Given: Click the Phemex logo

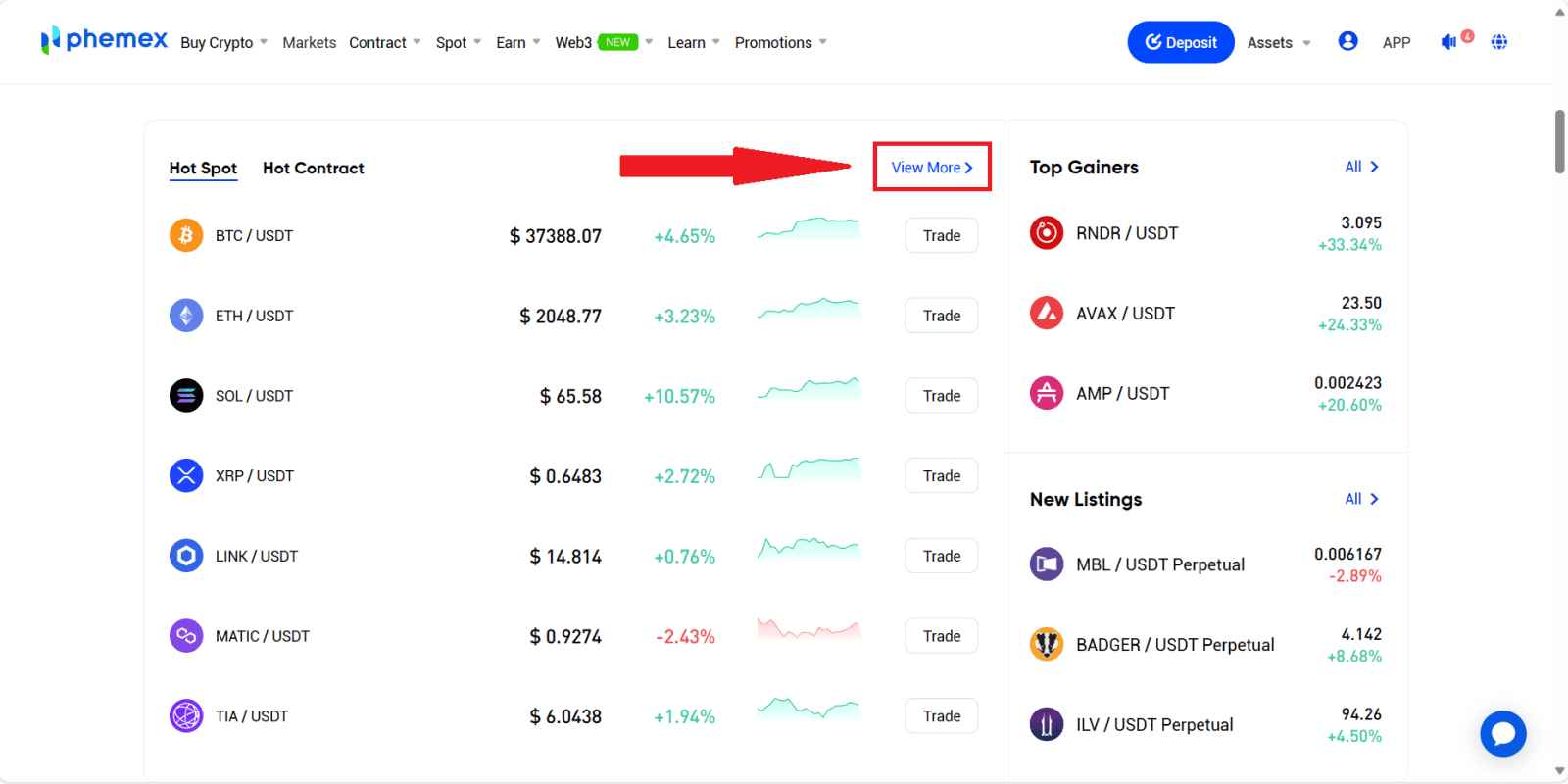Looking at the screenshot, I should (x=104, y=40).
